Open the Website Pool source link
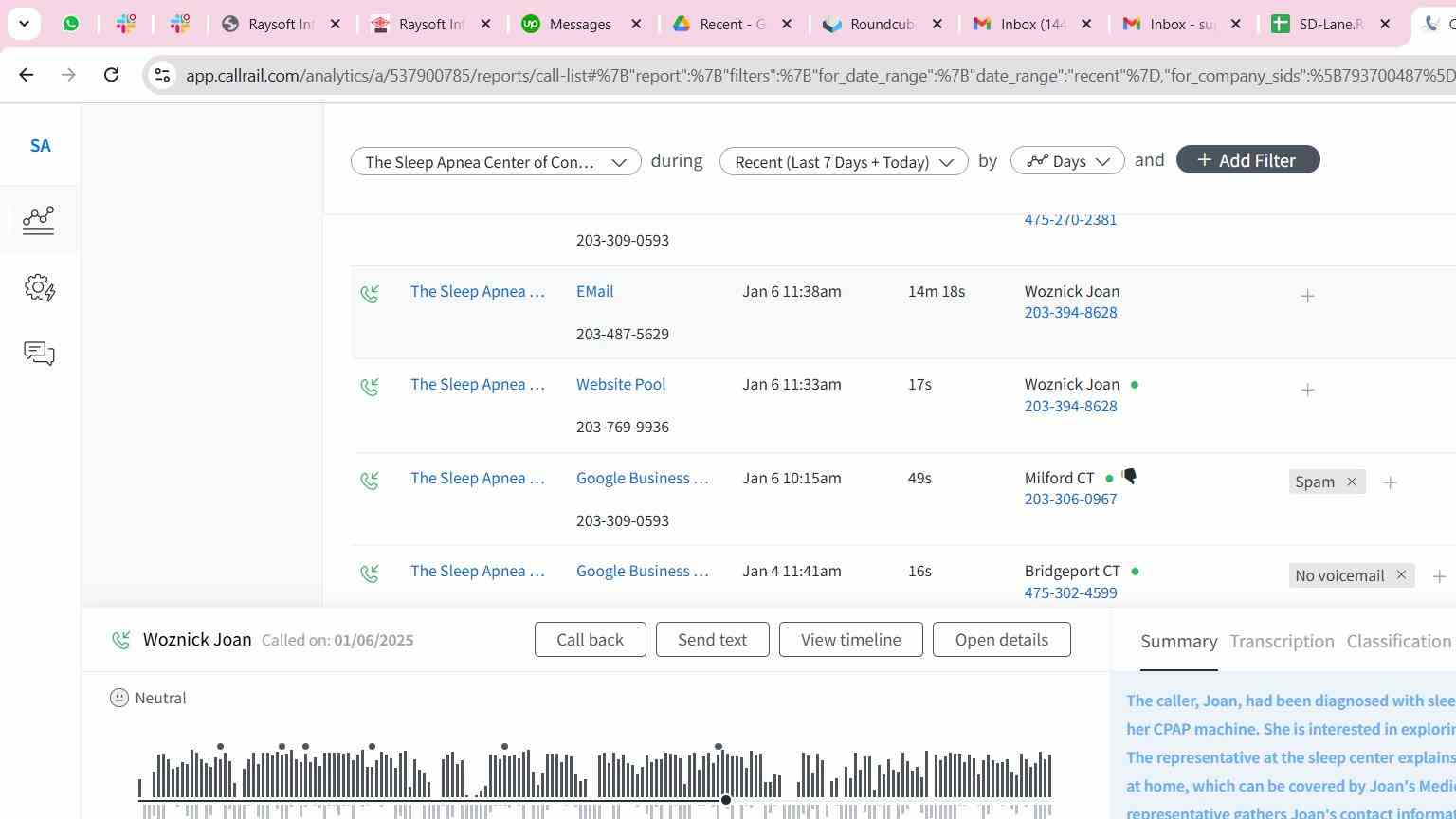 [621, 384]
